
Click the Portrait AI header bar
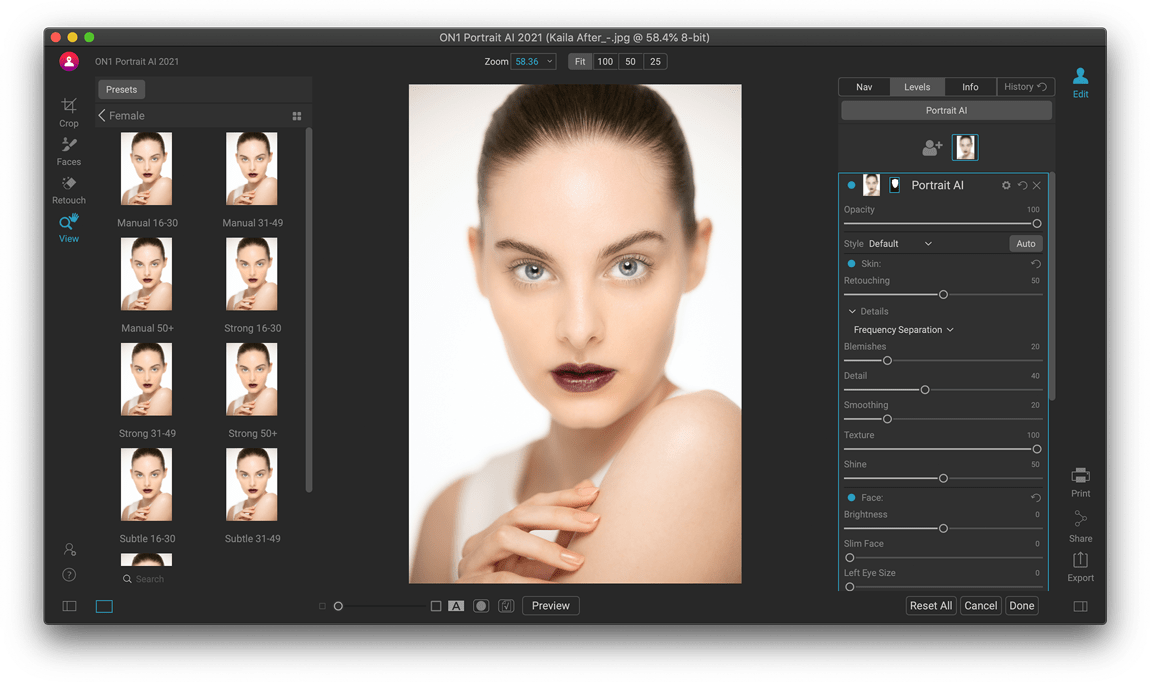tap(946, 111)
